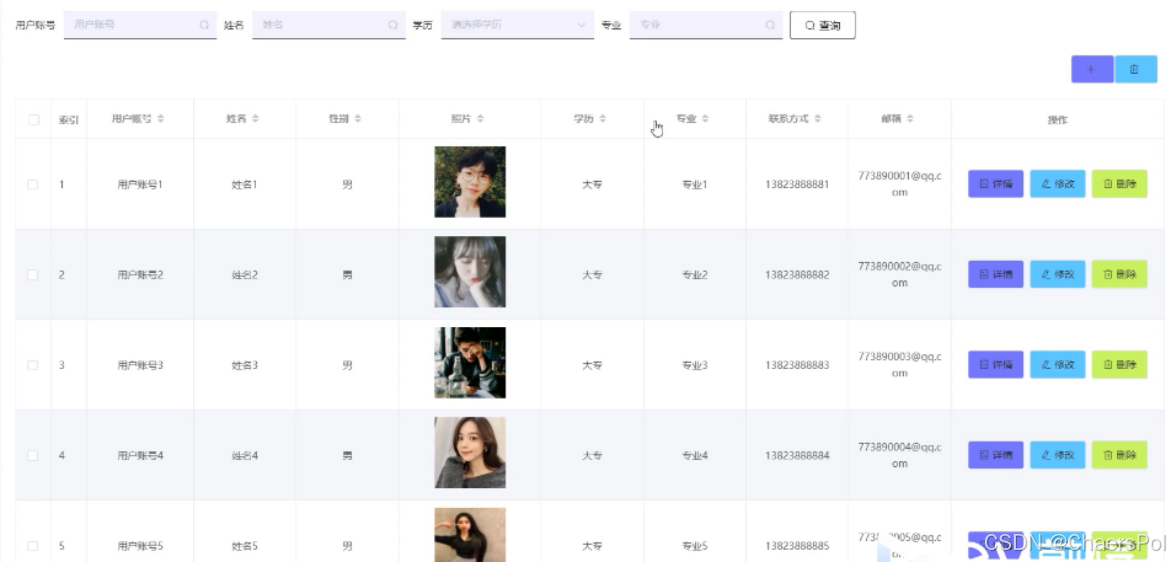Sort by the 学历 column header
This screenshot has width=1171, height=563.
click(589, 119)
